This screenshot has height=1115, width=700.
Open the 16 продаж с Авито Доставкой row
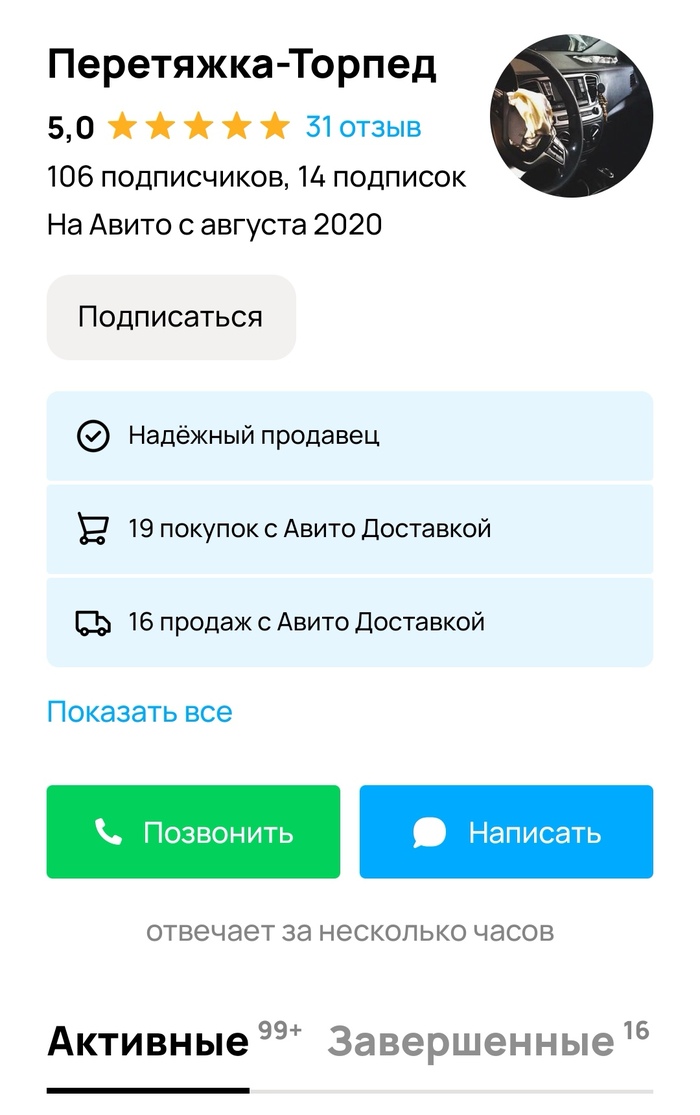tap(350, 623)
